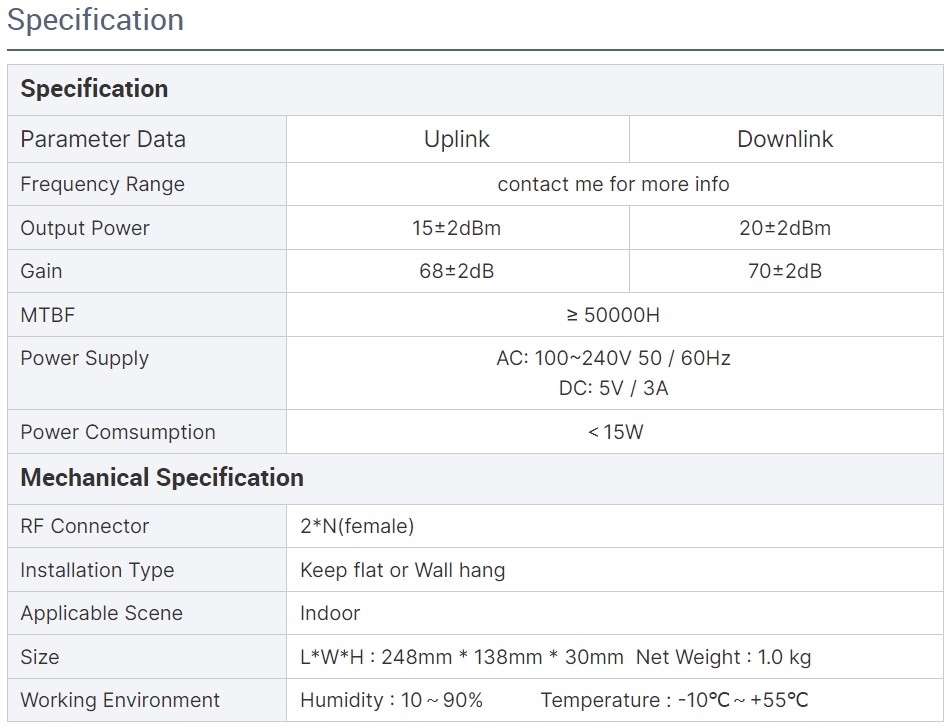This screenshot has width=947, height=726.
Task: Click the "Mechanical Specification" section header
Action: tap(162, 478)
